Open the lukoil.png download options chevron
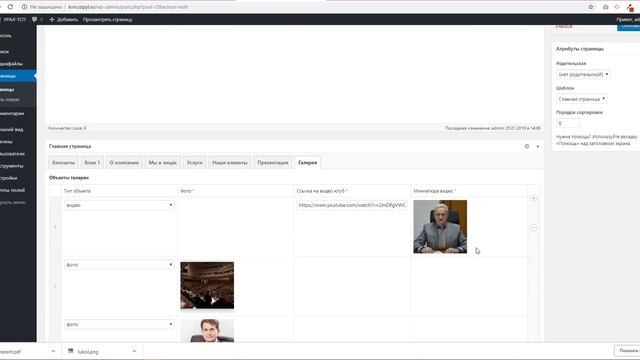Screen dimensions: 640x360 point(134,351)
